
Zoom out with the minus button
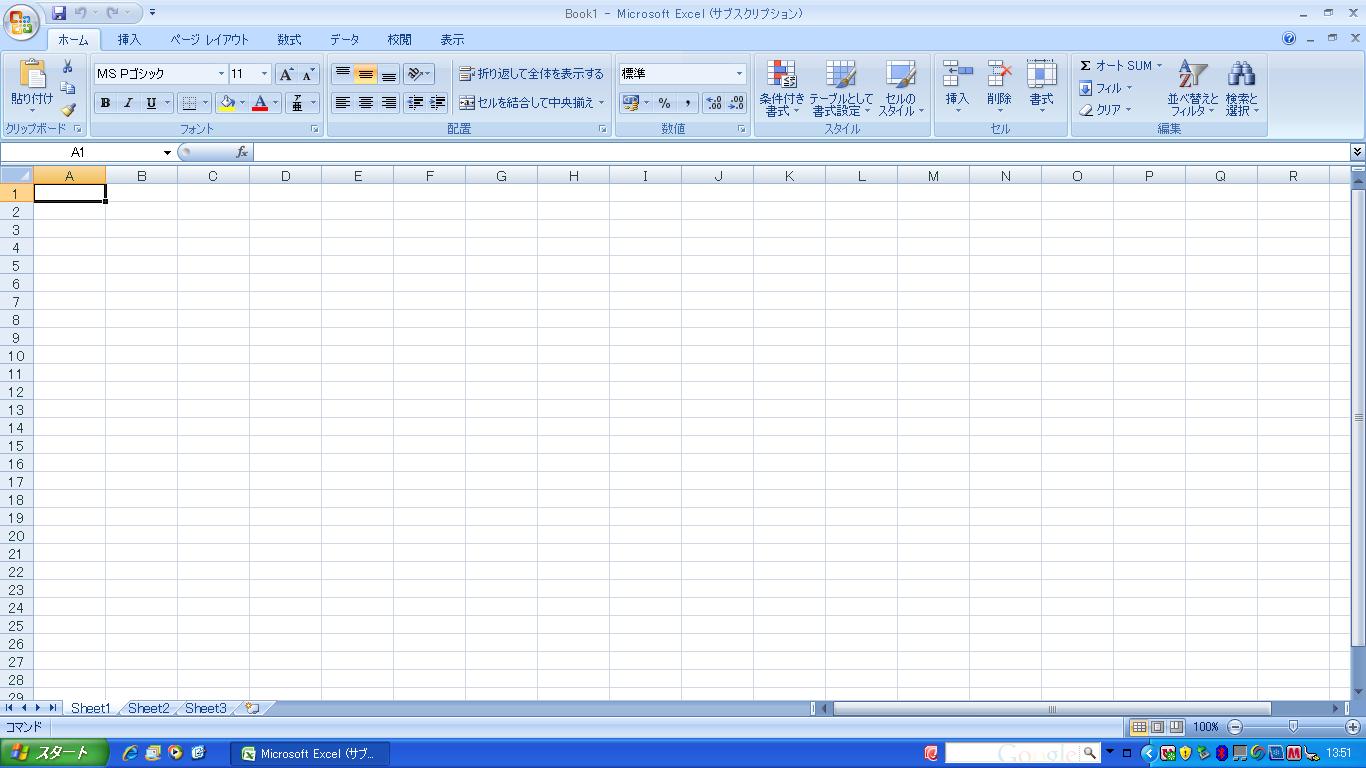tap(1235, 727)
